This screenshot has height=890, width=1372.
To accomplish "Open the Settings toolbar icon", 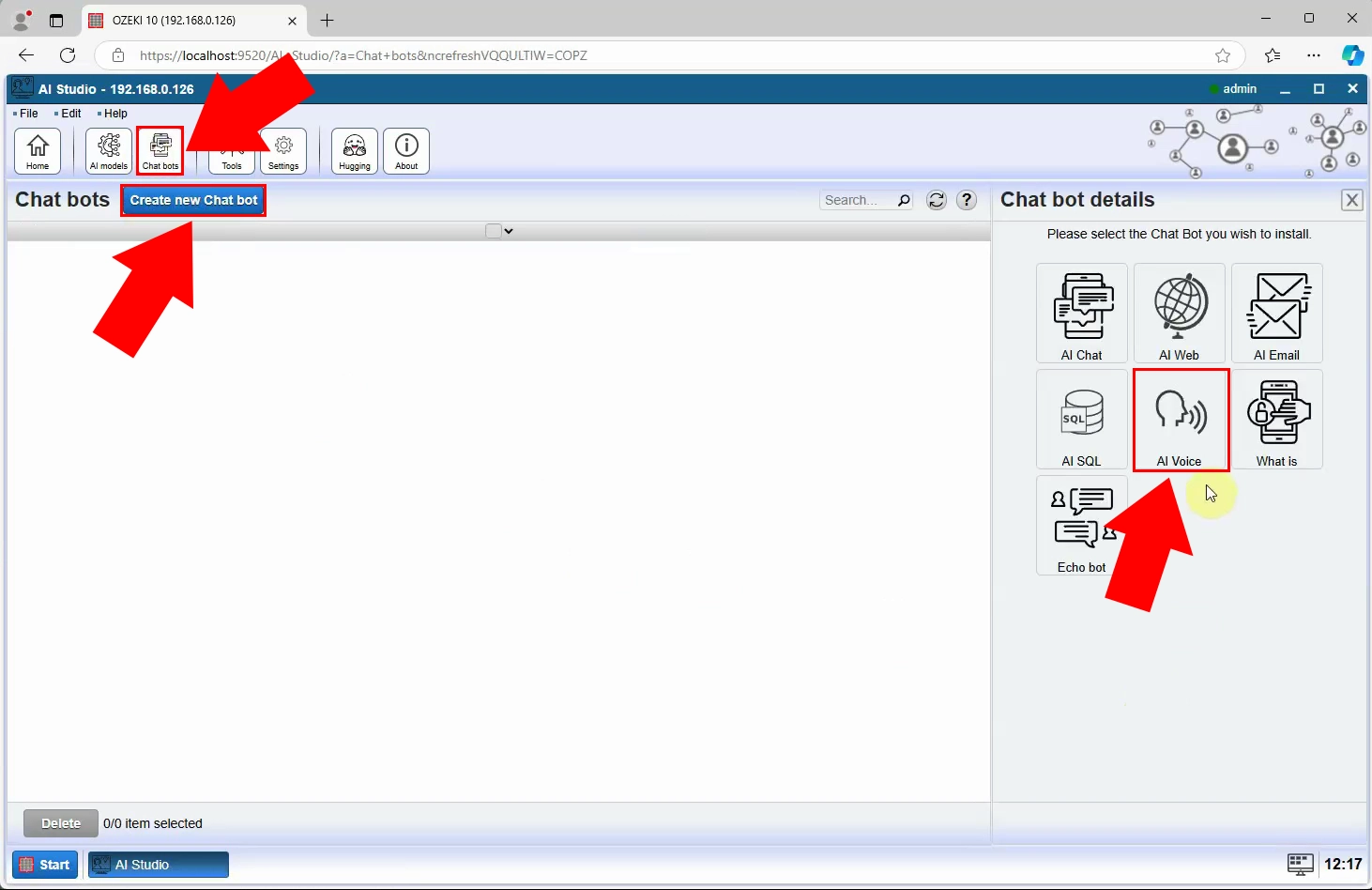I will [x=283, y=151].
